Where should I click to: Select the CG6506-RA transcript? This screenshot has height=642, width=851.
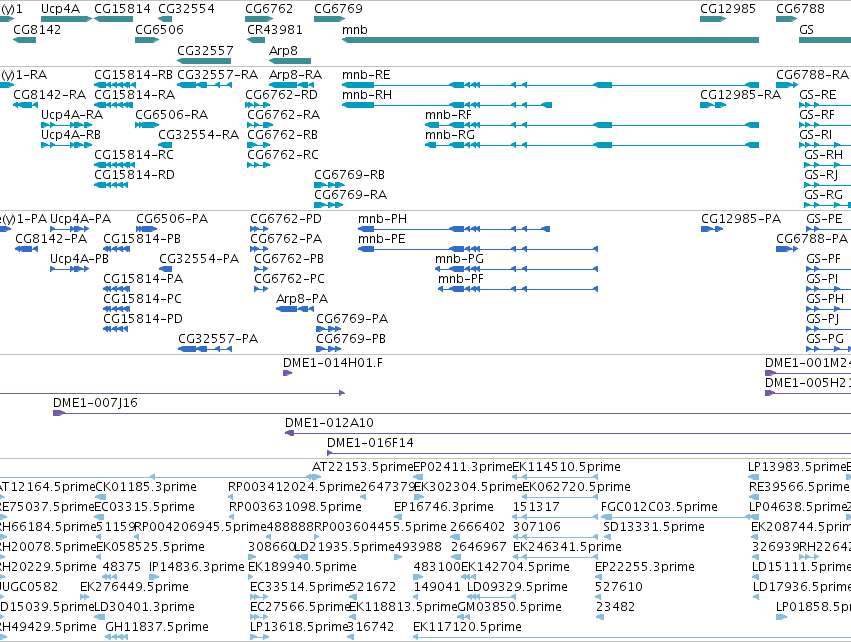(x=147, y=125)
